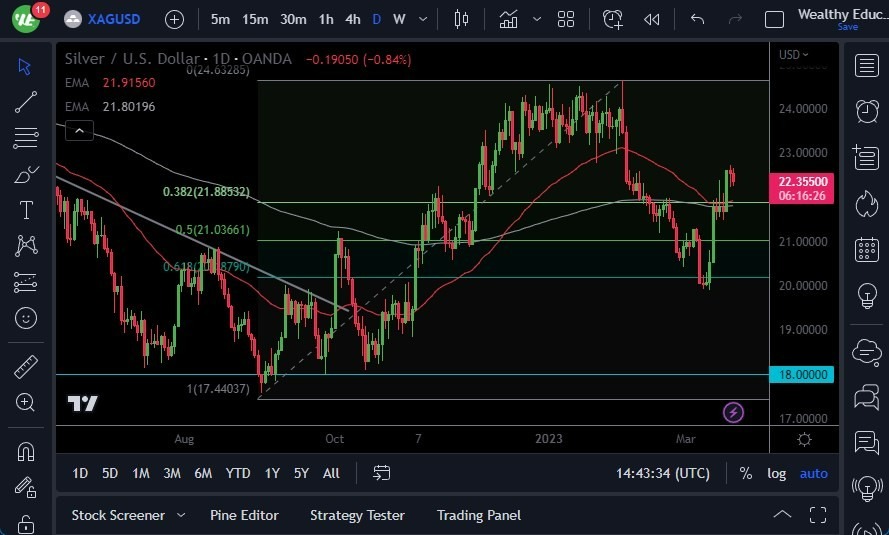Click the zoom in magnifier tool
889x535 pixels.
26,402
